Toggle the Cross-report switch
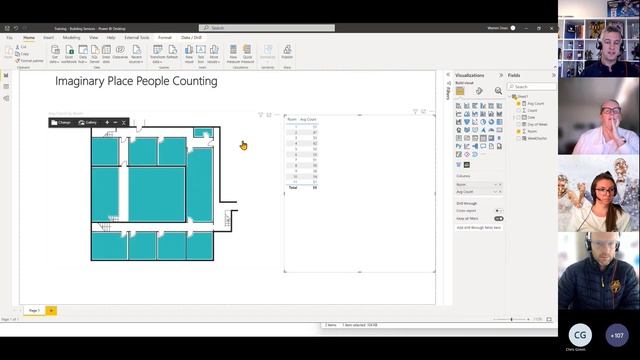Viewport: 640px width, 360px height. 498,211
